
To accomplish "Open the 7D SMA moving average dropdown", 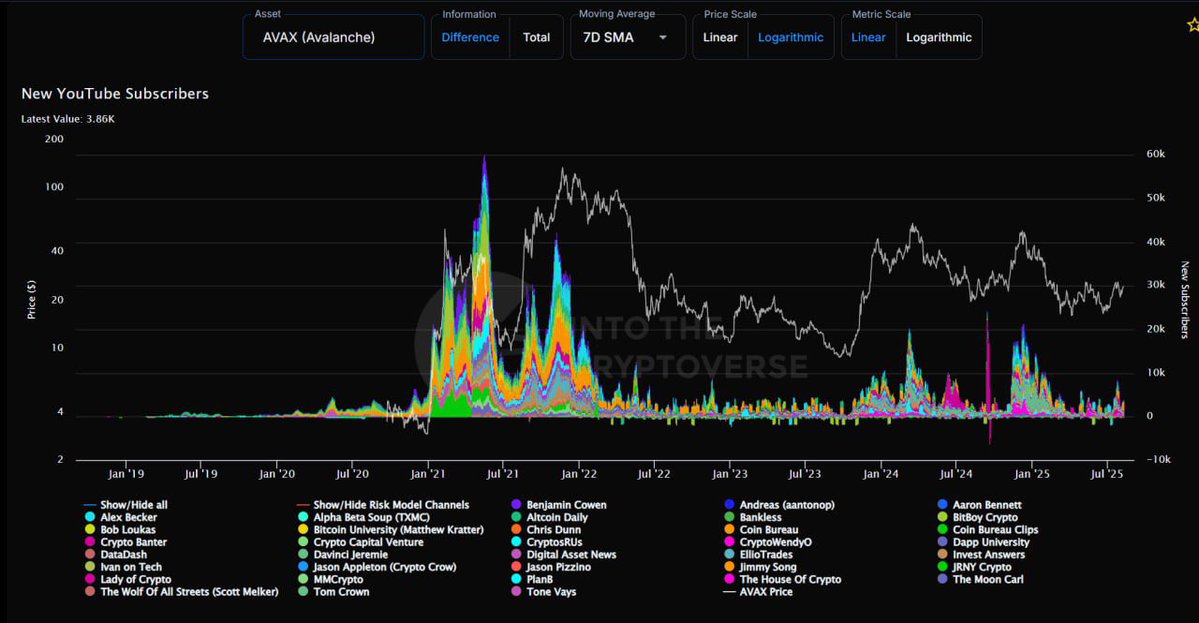I will coord(627,37).
